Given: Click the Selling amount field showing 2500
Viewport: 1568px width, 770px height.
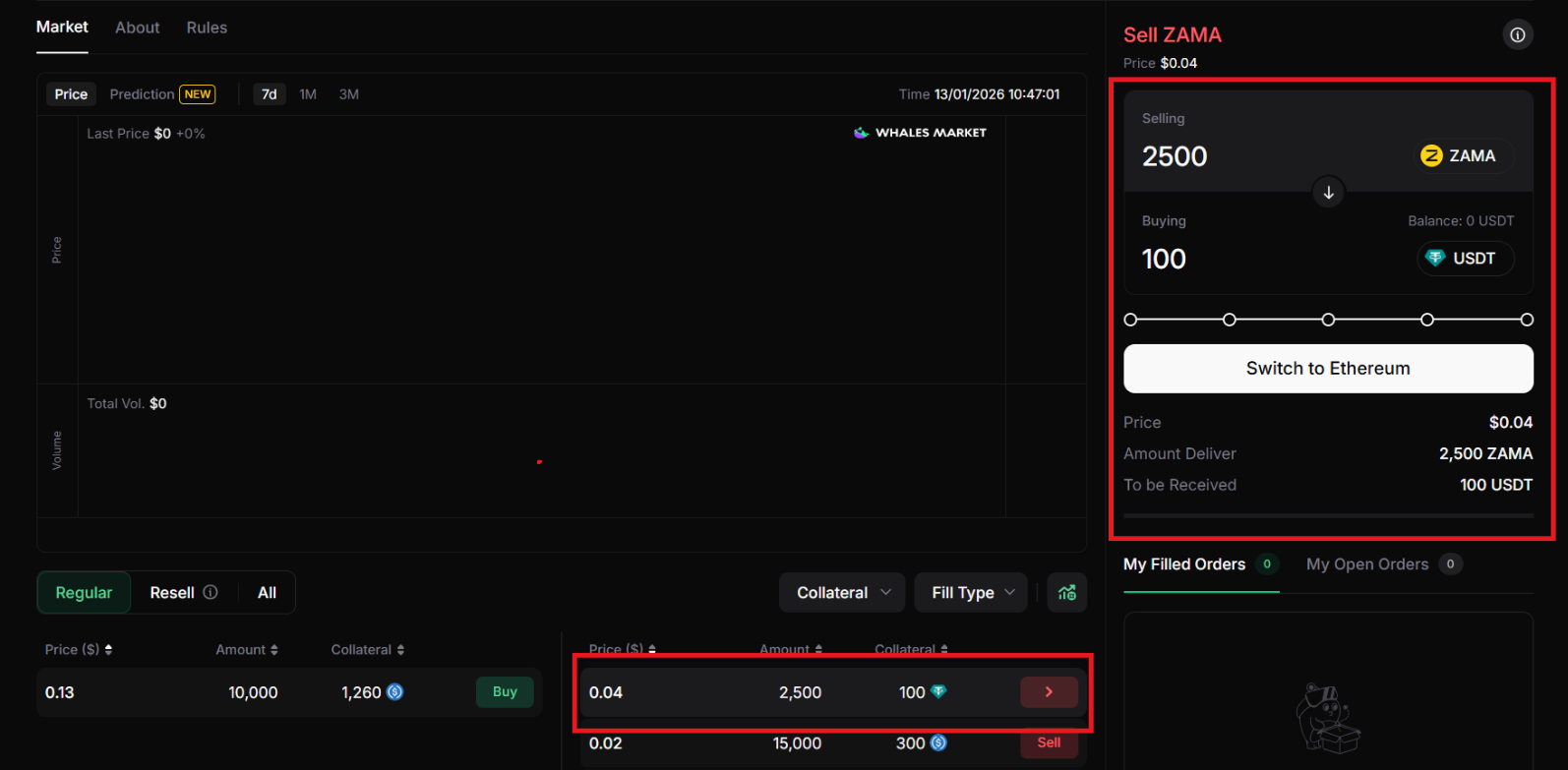Looking at the screenshot, I should 1175,156.
